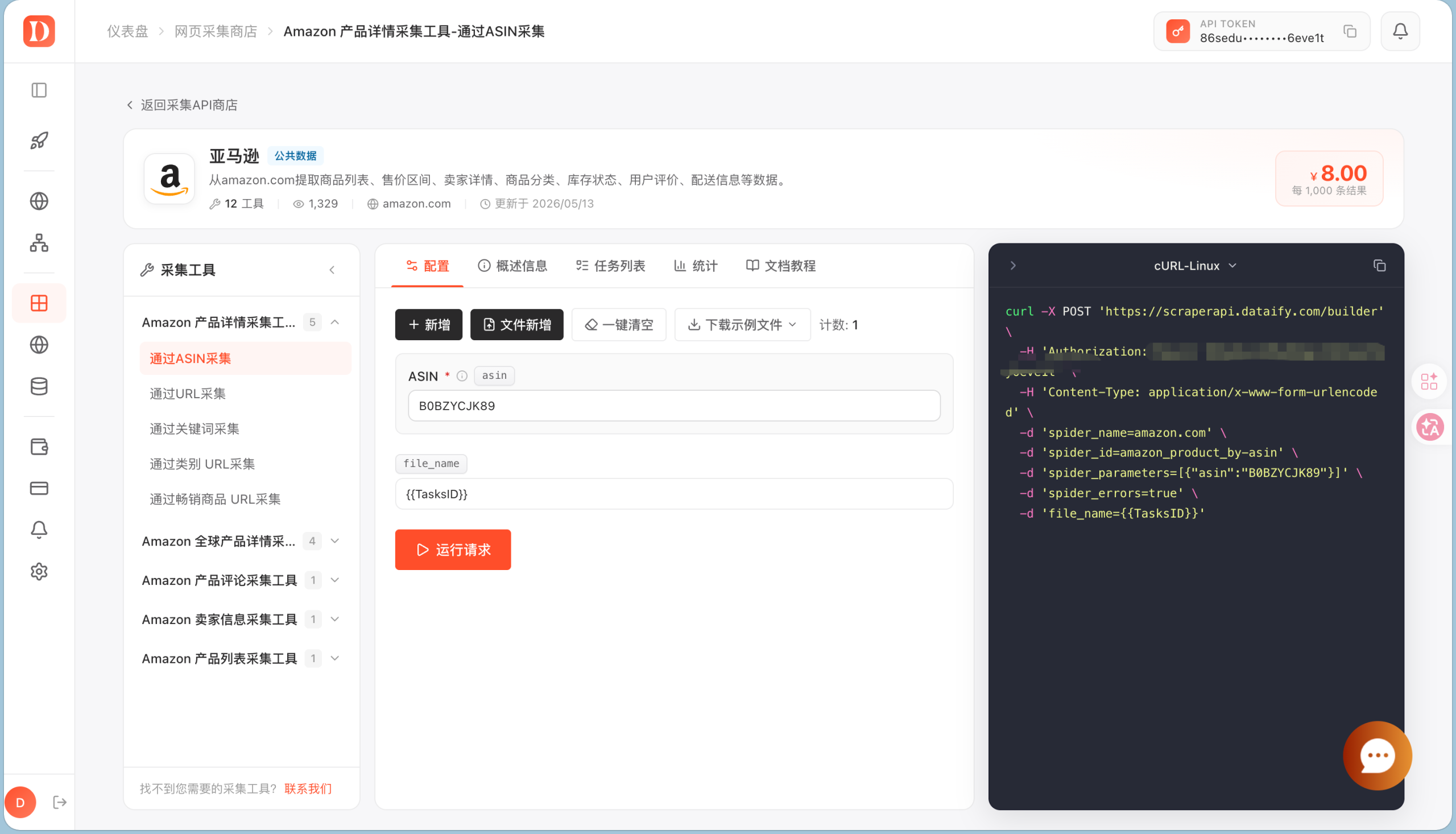This screenshot has width=1456, height=834.
Task: Click the 联系我们 link
Action: tap(308, 788)
